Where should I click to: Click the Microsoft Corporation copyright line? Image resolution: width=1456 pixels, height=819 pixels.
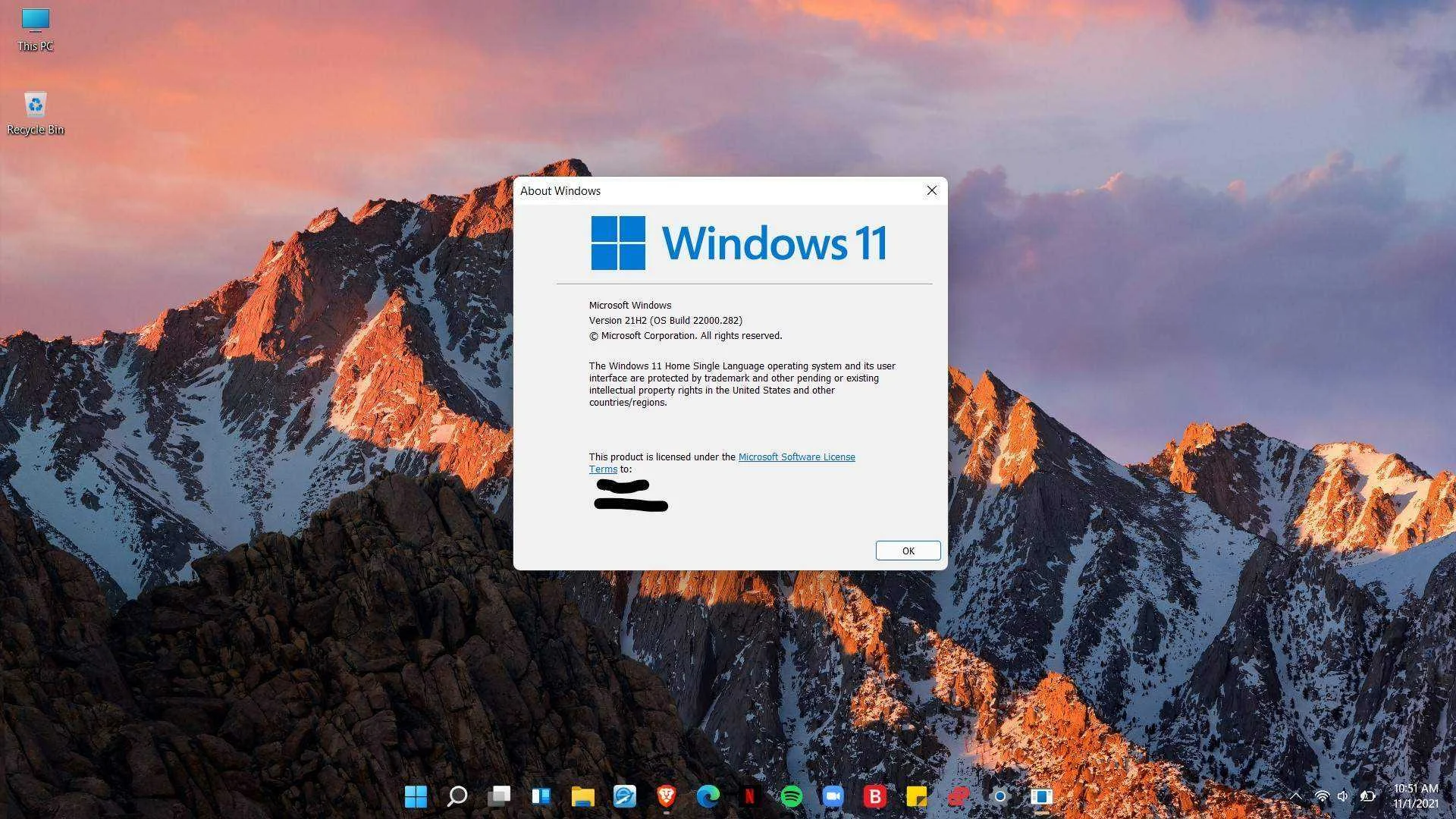coord(686,336)
